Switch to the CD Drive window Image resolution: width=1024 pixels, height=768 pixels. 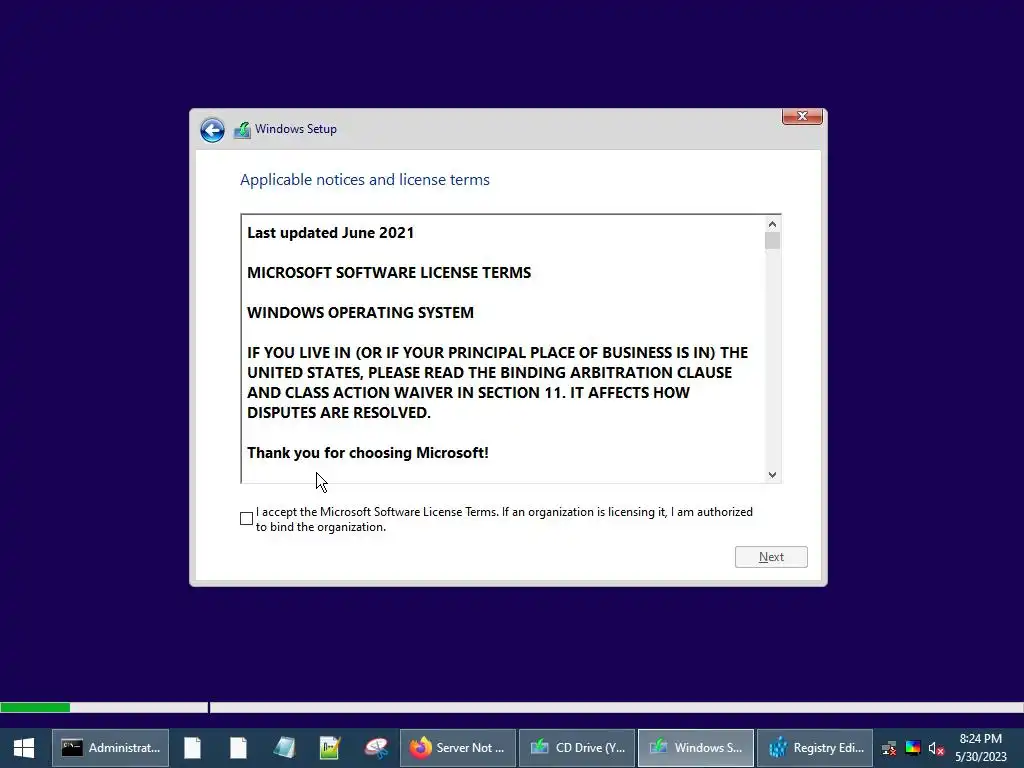coord(577,748)
